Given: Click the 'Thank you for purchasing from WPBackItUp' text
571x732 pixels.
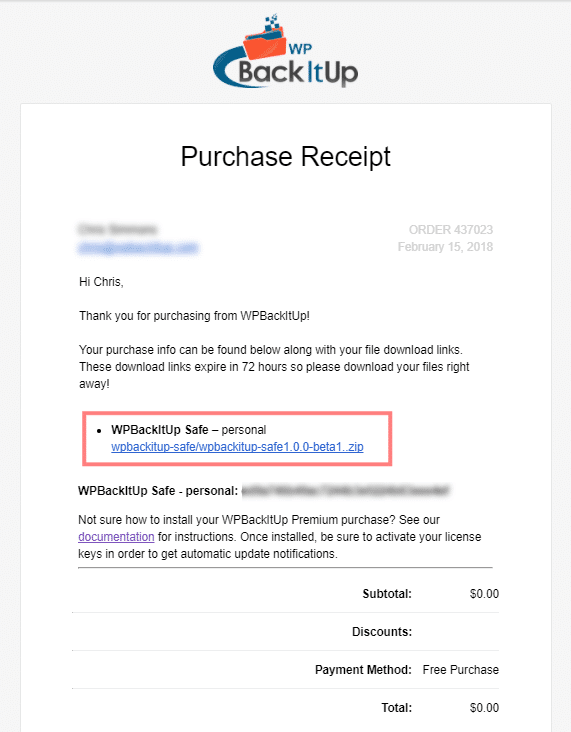Looking at the screenshot, I should pos(194,316).
